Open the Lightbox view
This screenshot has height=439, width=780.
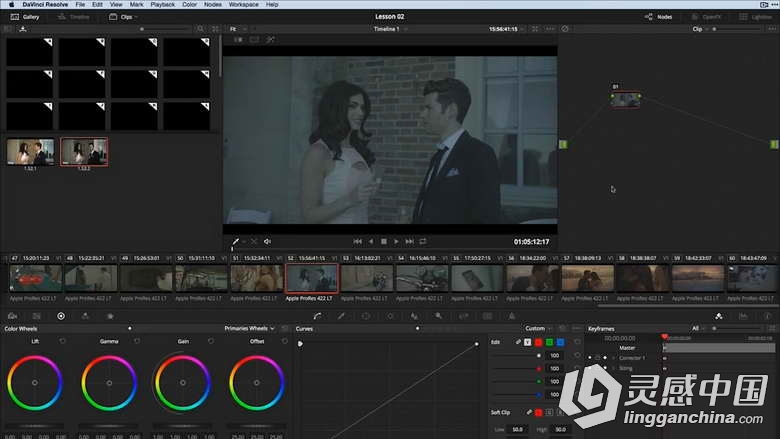coord(755,17)
